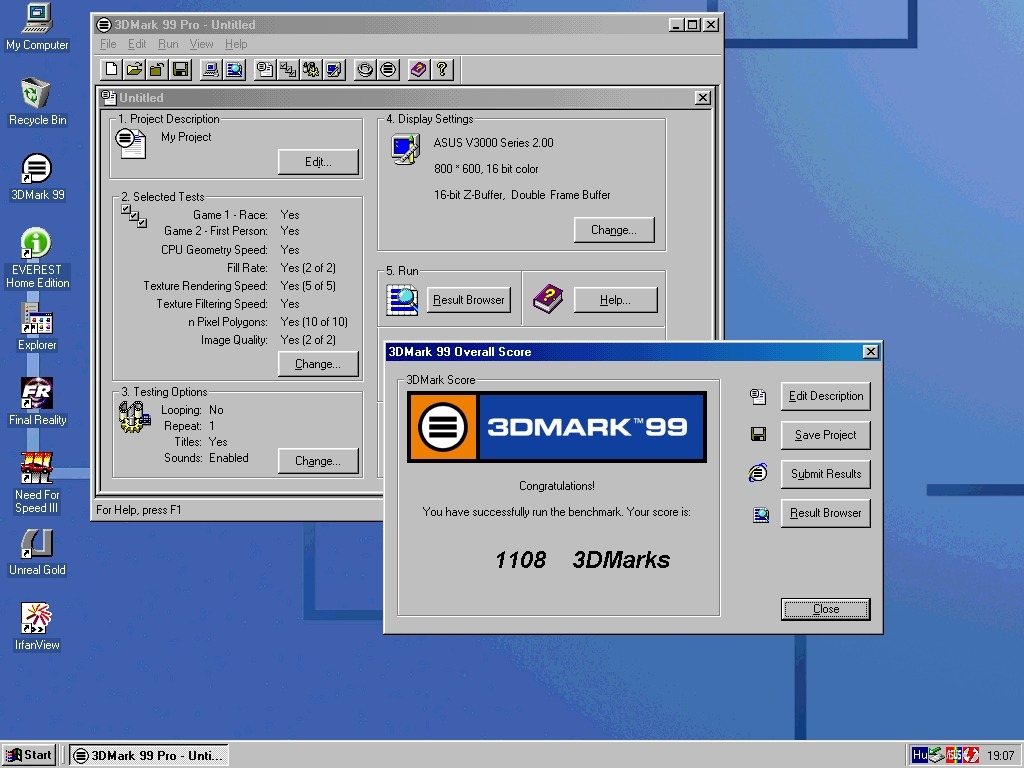Close the Untitled project inner window
Image resolution: width=1024 pixels, height=768 pixels.
pyautogui.click(x=703, y=98)
